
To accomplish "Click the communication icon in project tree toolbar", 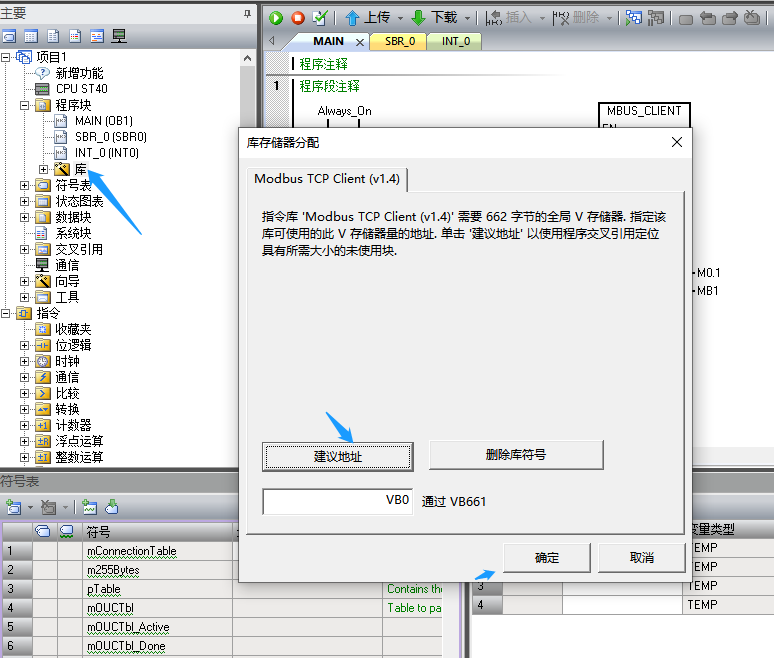I will (x=119, y=36).
